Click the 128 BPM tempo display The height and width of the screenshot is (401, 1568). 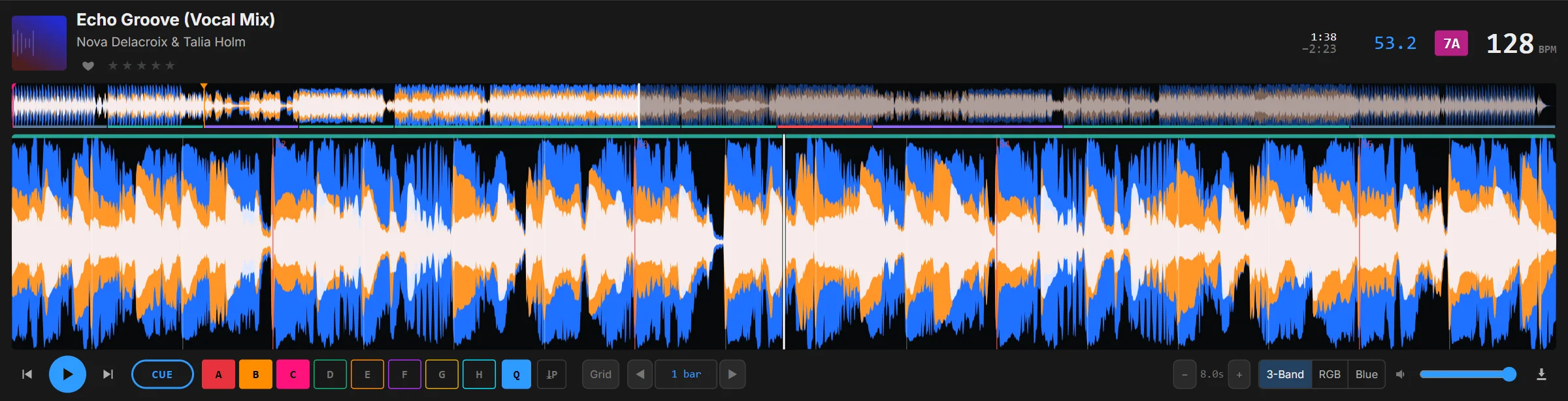1521,44
